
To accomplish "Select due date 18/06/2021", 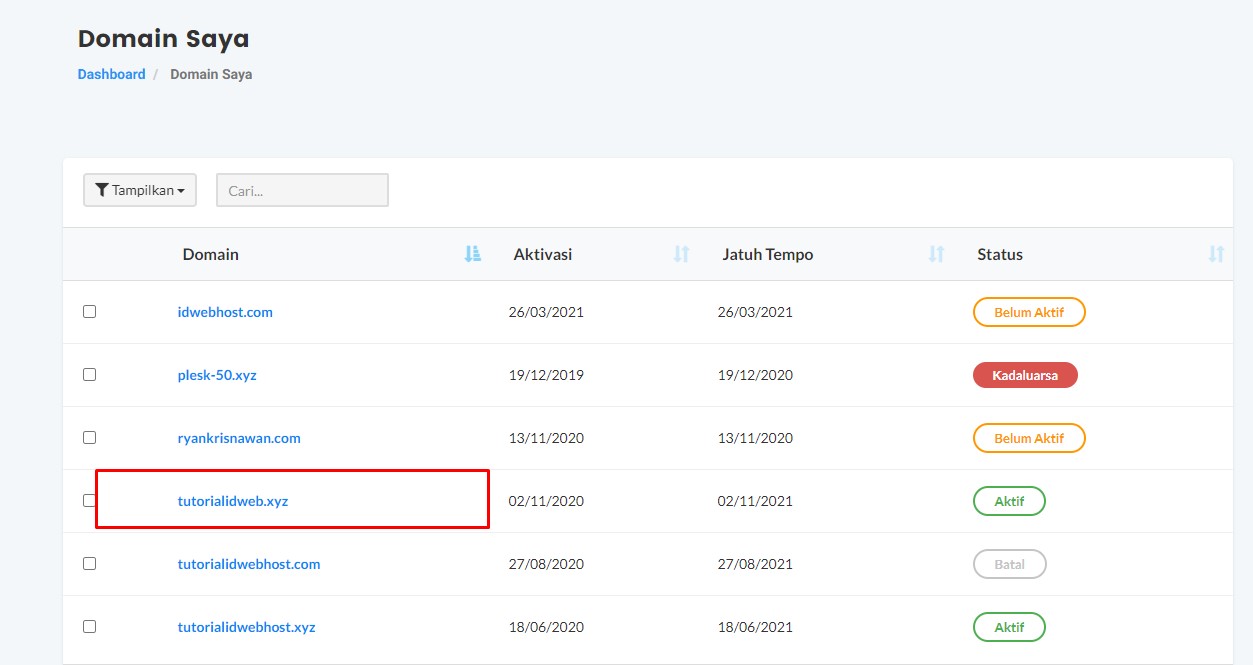I will [755, 627].
